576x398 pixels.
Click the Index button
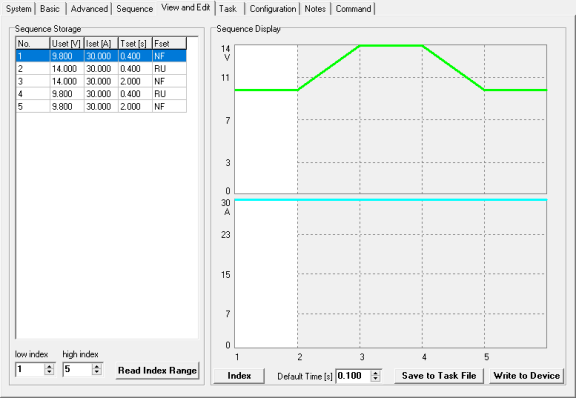239,376
